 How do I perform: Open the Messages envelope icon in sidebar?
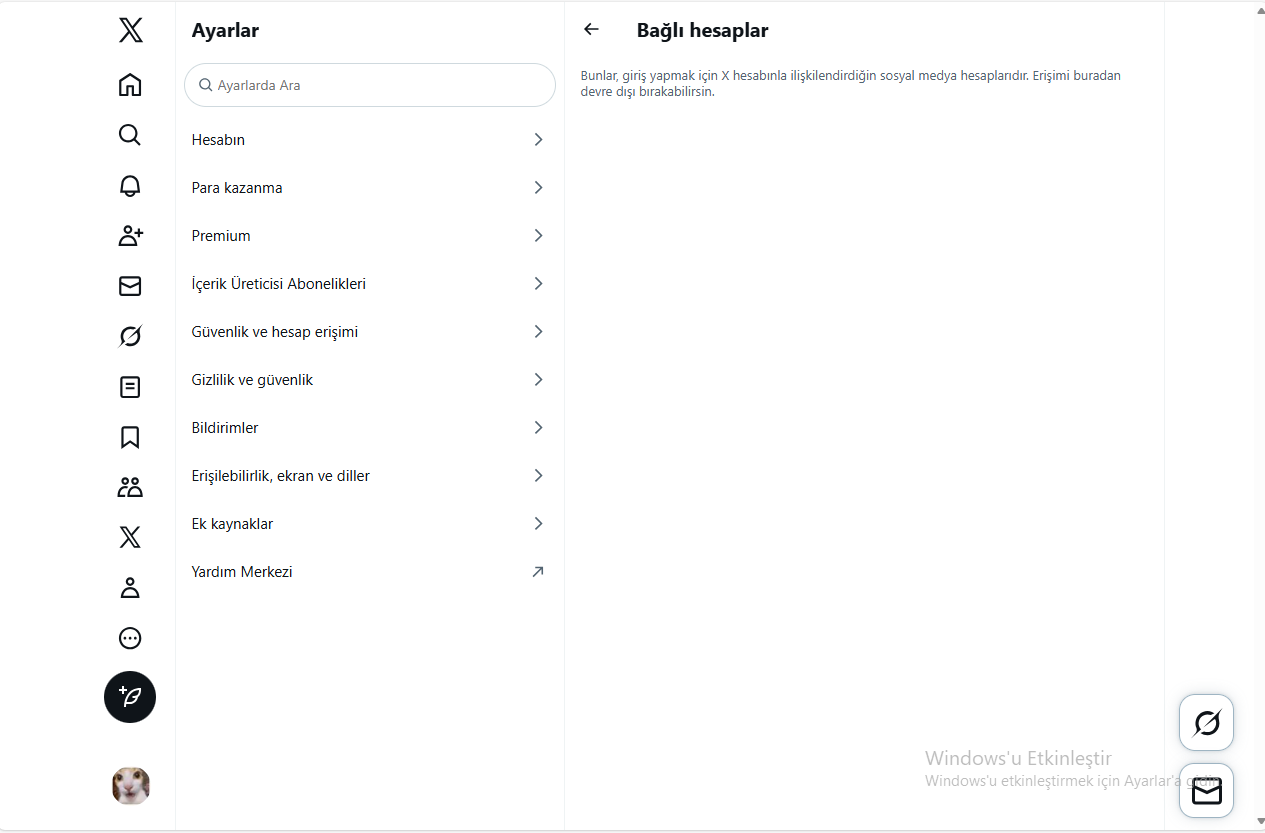pyautogui.click(x=130, y=286)
